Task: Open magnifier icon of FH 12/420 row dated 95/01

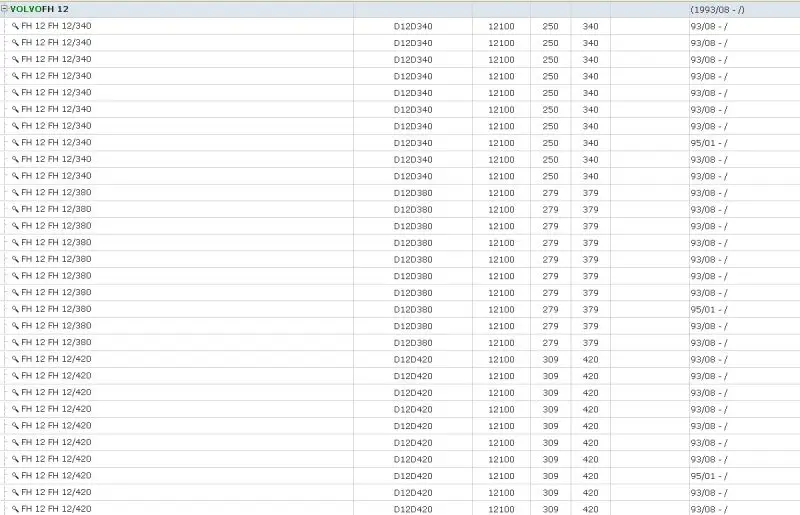Action: point(15,476)
